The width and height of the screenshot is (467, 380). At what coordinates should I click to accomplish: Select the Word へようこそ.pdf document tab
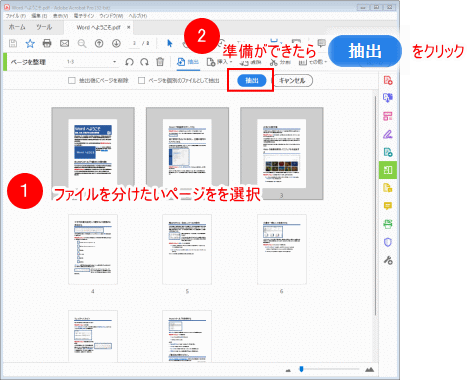[98, 27]
